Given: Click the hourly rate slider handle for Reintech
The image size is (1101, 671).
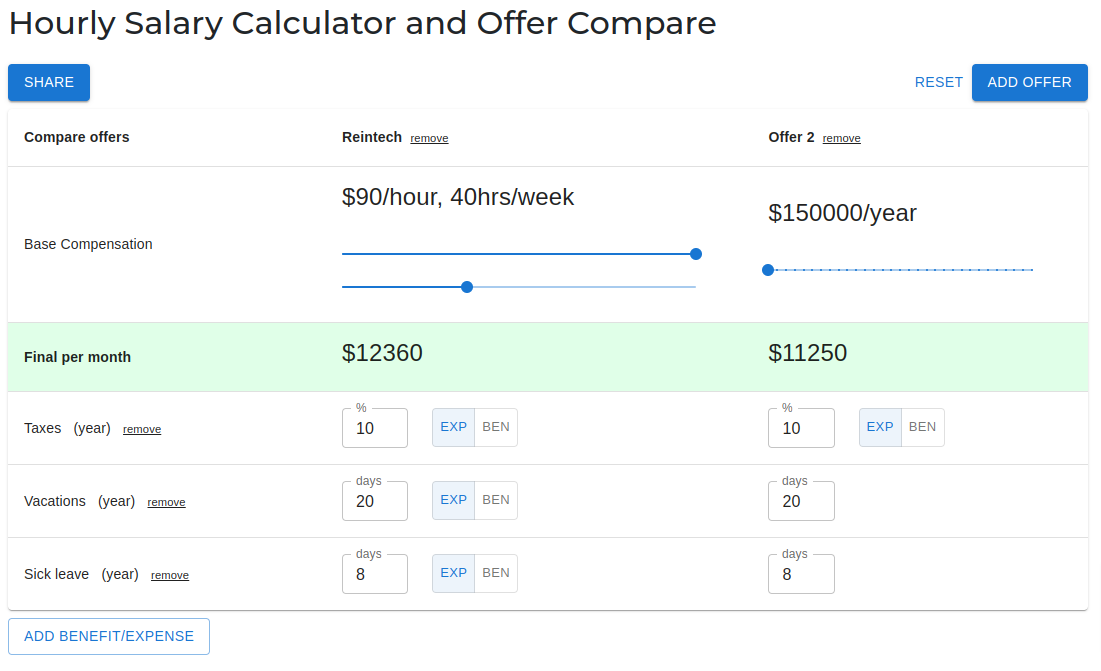Looking at the screenshot, I should click(x=695, y=254).
